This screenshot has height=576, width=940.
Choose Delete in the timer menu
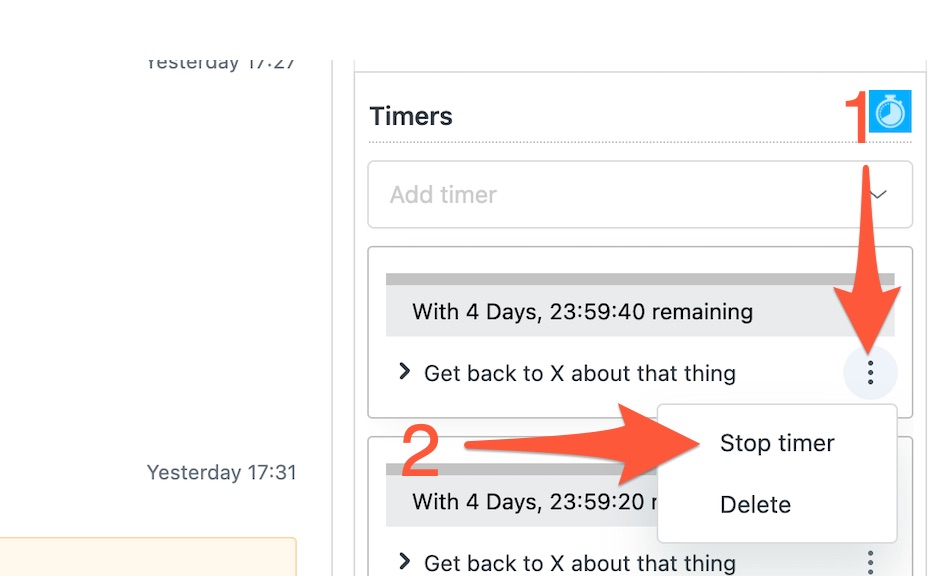[755, 505]
